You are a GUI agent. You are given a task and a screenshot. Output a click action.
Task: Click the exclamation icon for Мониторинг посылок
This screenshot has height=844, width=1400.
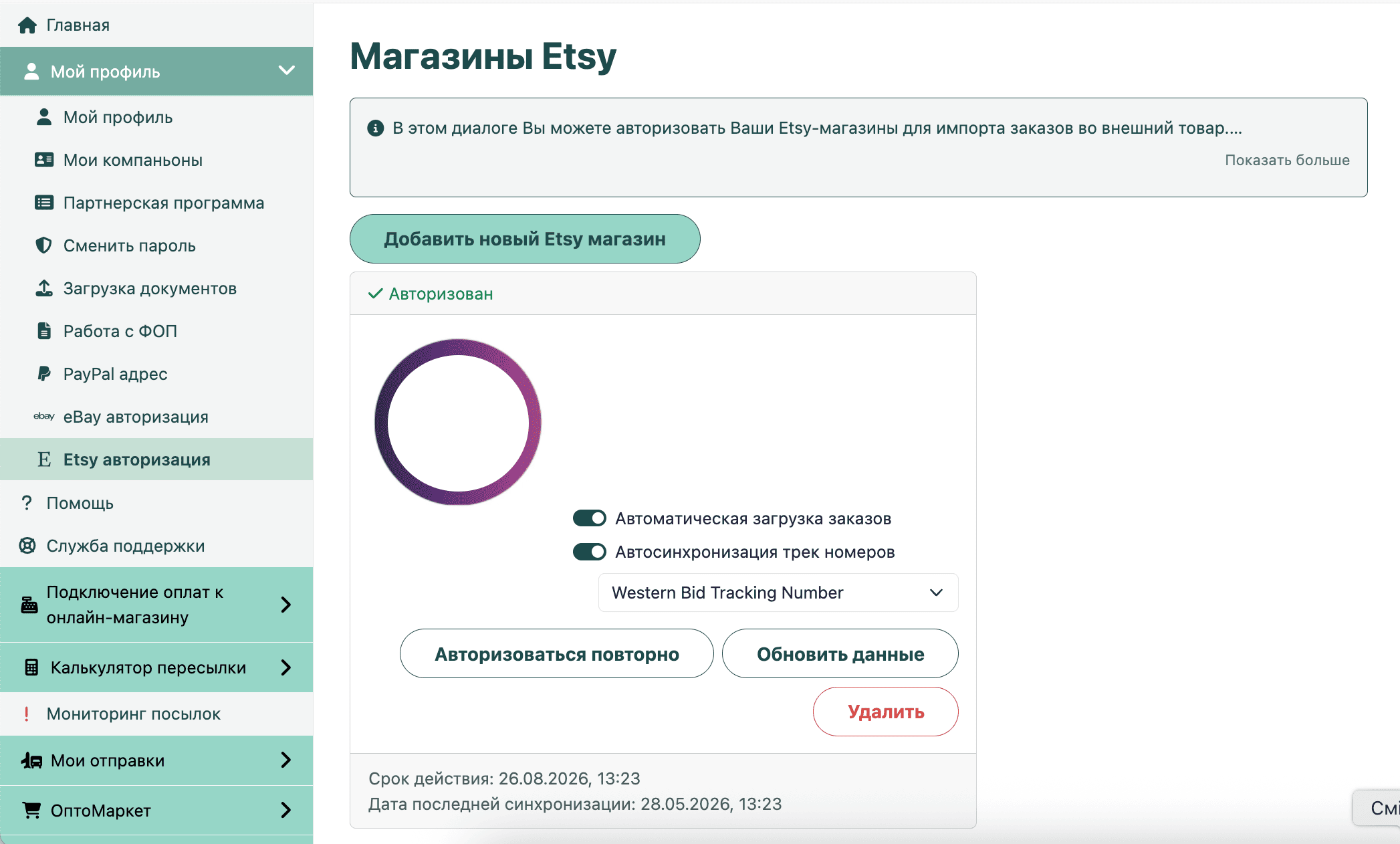(27, 714)
